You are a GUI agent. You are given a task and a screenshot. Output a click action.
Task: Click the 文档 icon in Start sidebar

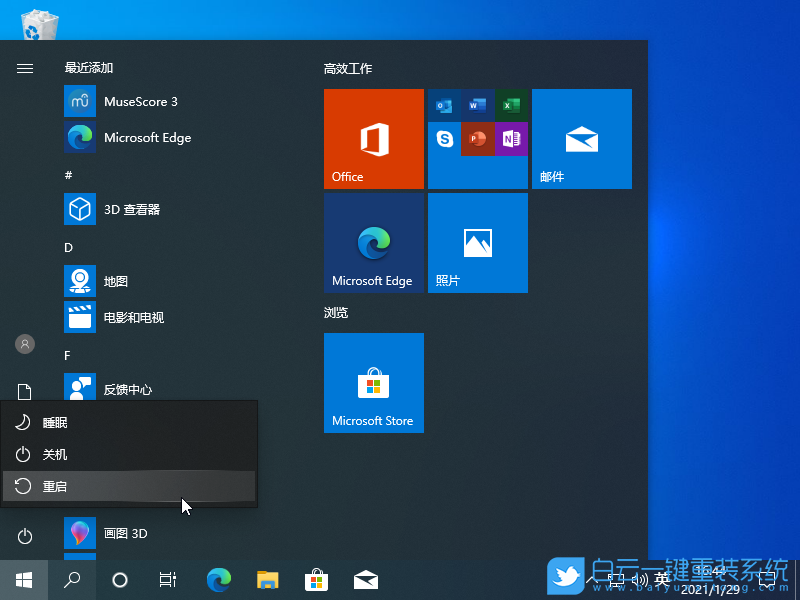pyautogui.click(x=24, y=391)
